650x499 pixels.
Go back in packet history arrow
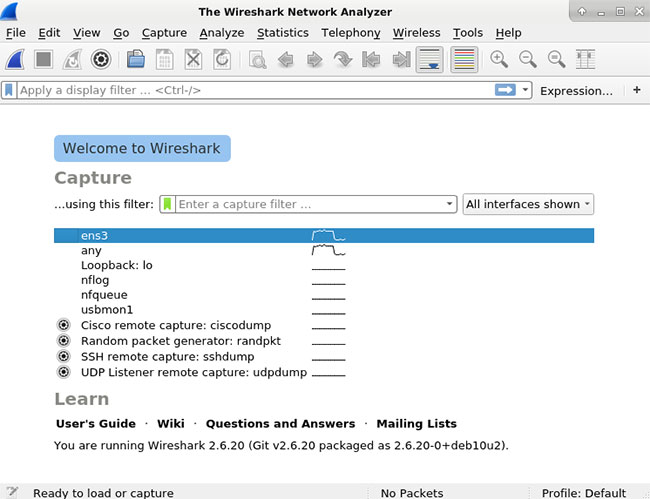[286, 60]
